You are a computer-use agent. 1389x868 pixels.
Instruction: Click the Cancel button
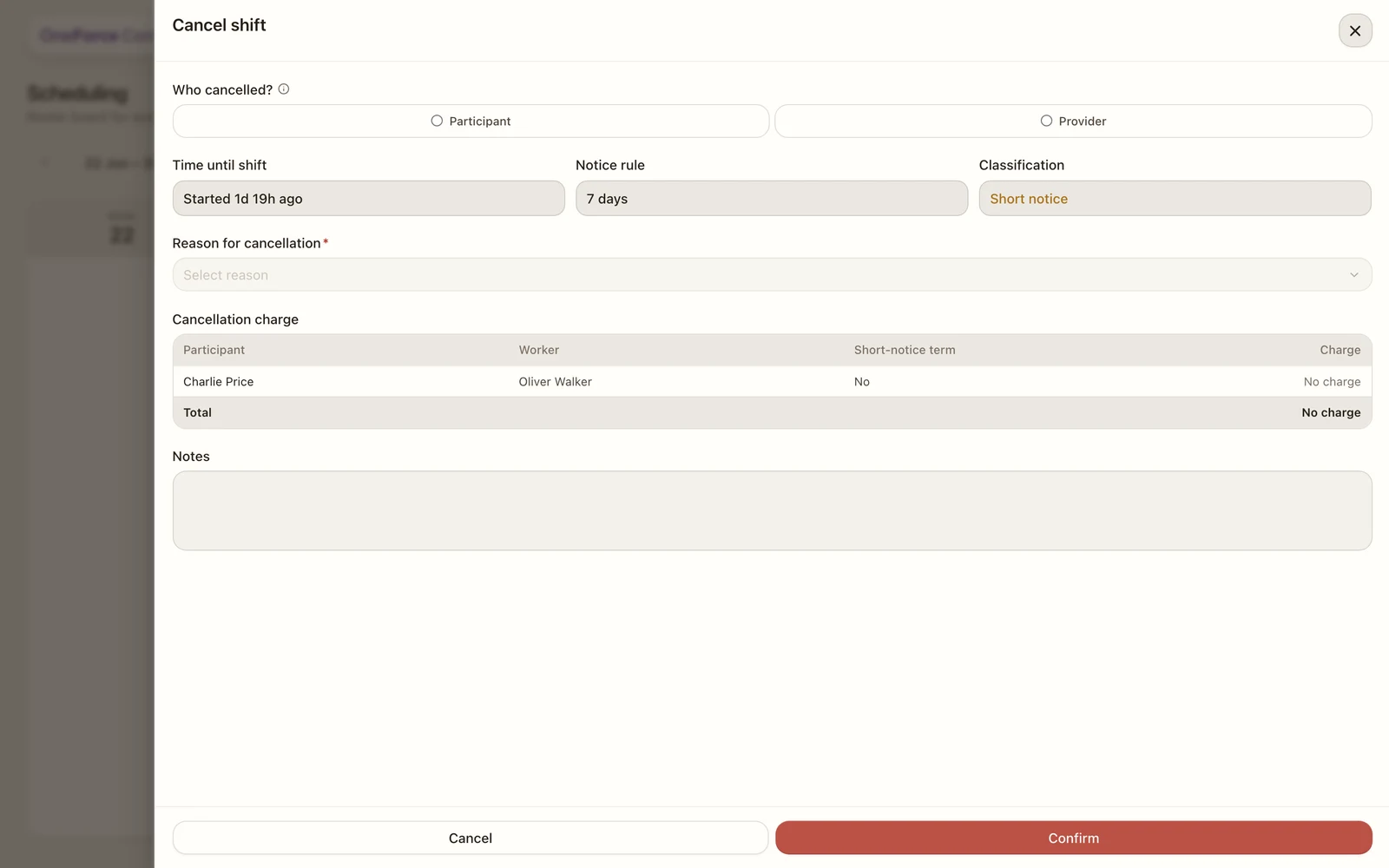(471, 838)
